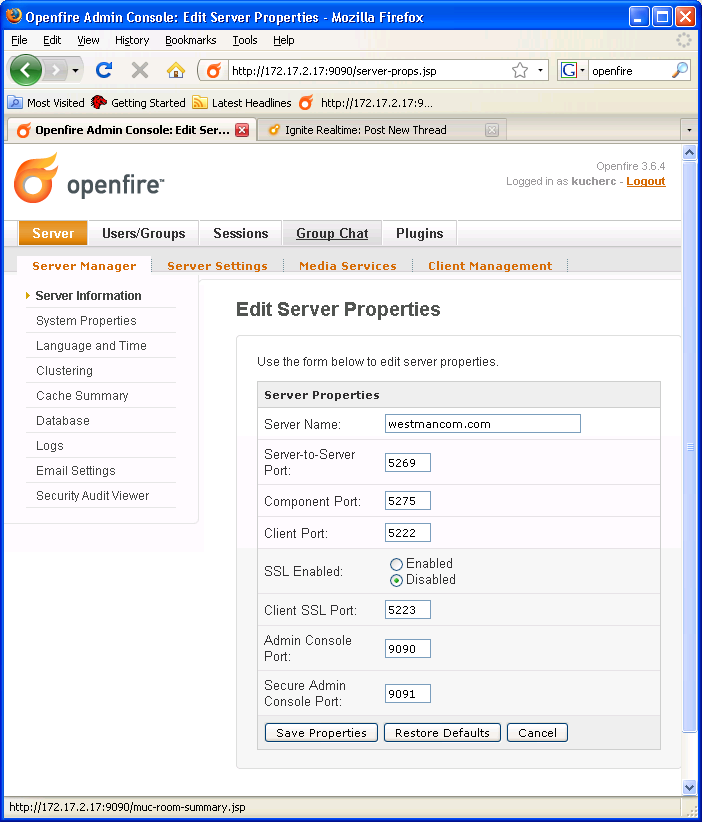The height and width of the screenshot is (822, 702).
Task: Click the Secure Admin Console Port field
Action: (407, 694)
